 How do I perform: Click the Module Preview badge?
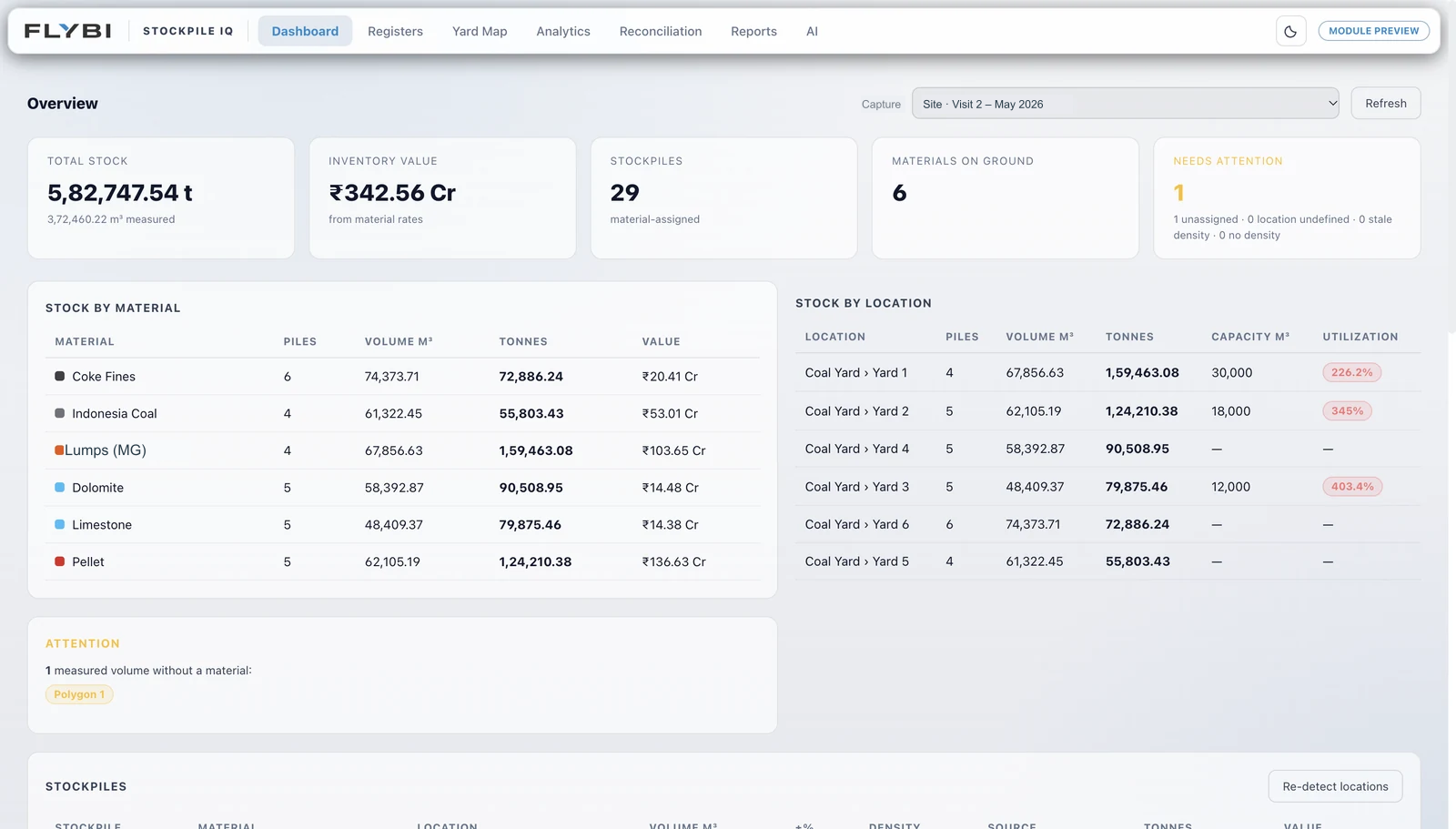coord(1373,31)
